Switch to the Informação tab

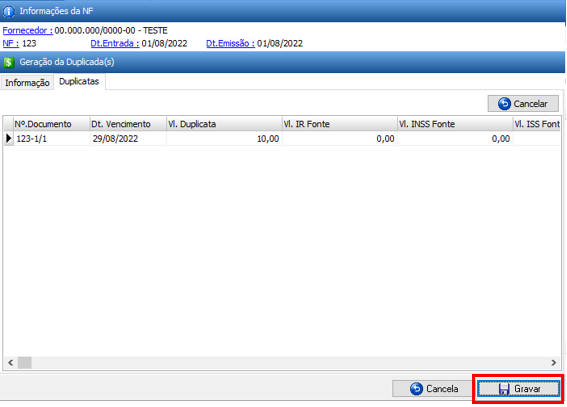[x=27, y=83]
